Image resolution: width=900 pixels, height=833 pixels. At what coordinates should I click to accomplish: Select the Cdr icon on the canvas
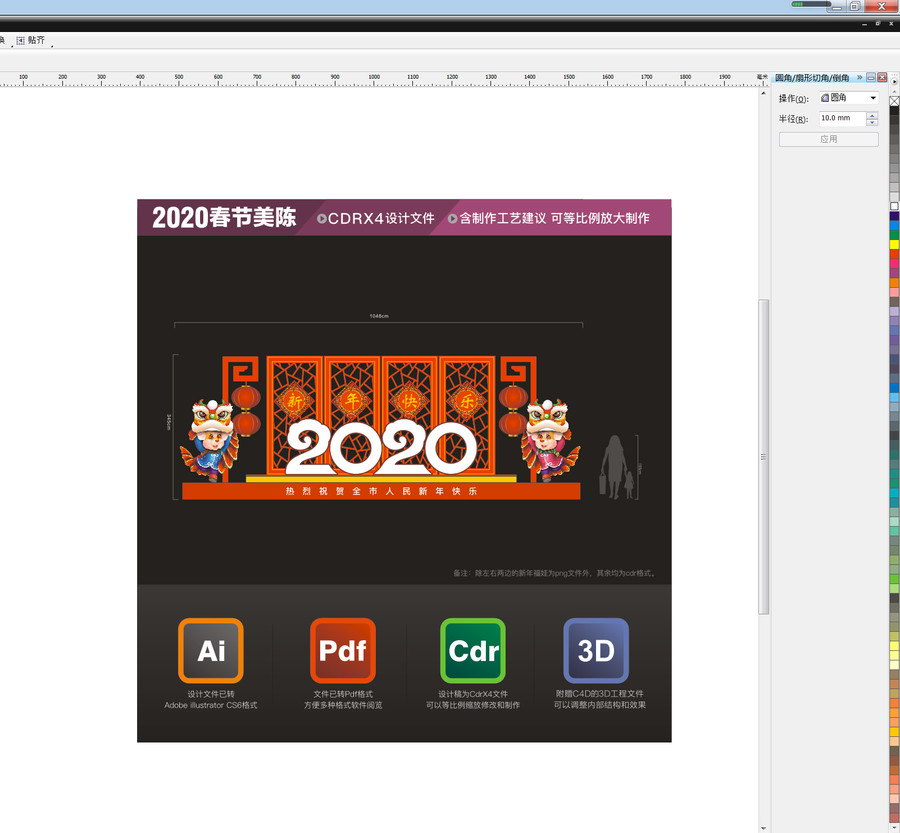point(473,650)
